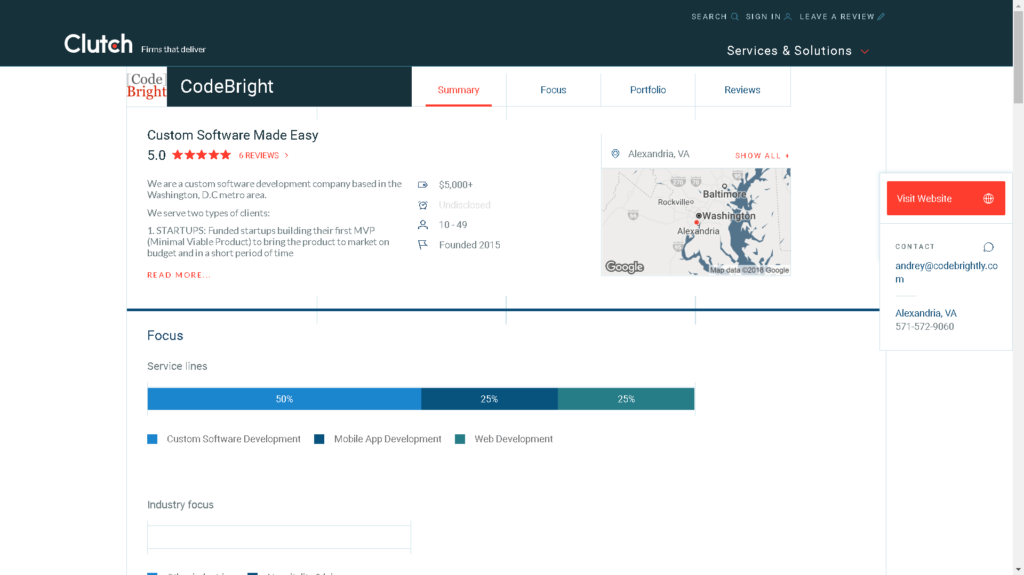
Task: Click the chat bubble icon beside Contact
Action: (988, 247)
